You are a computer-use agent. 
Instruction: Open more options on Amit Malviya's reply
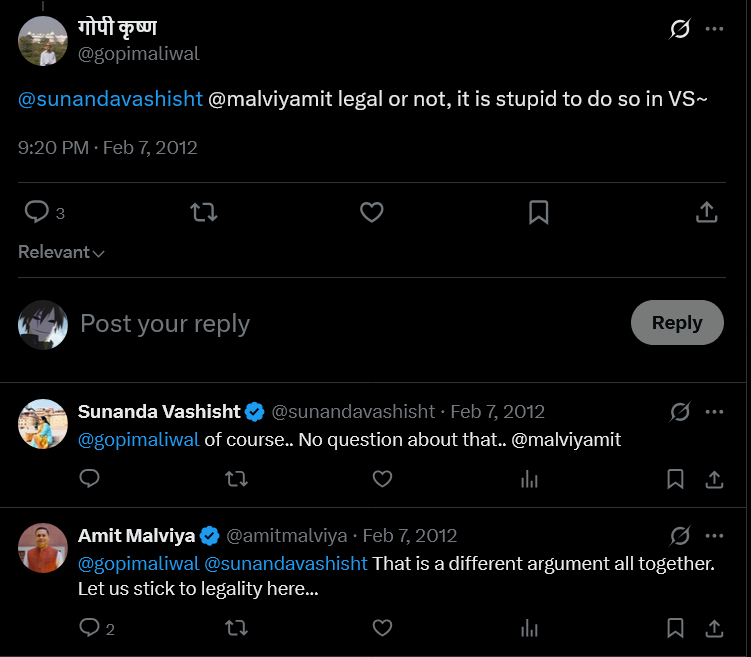point(714,536)
